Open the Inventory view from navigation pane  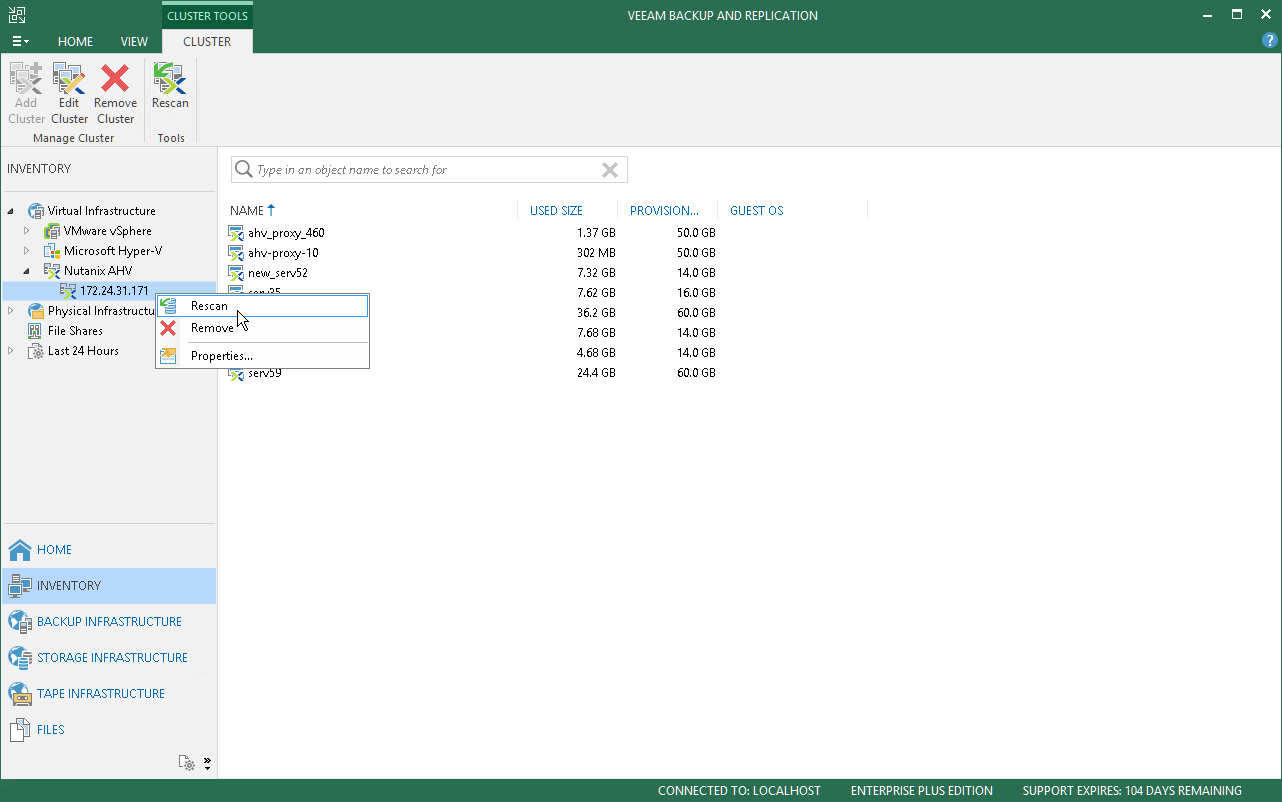(x=108, y=586)
